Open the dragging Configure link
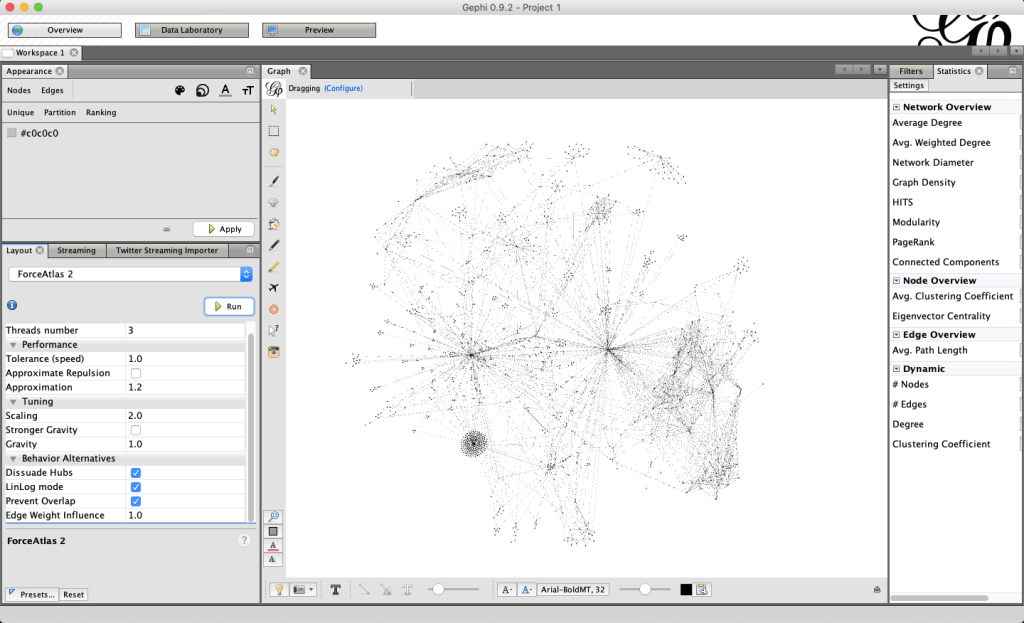This screenshot has width=1024, height=623. point(344,89)
